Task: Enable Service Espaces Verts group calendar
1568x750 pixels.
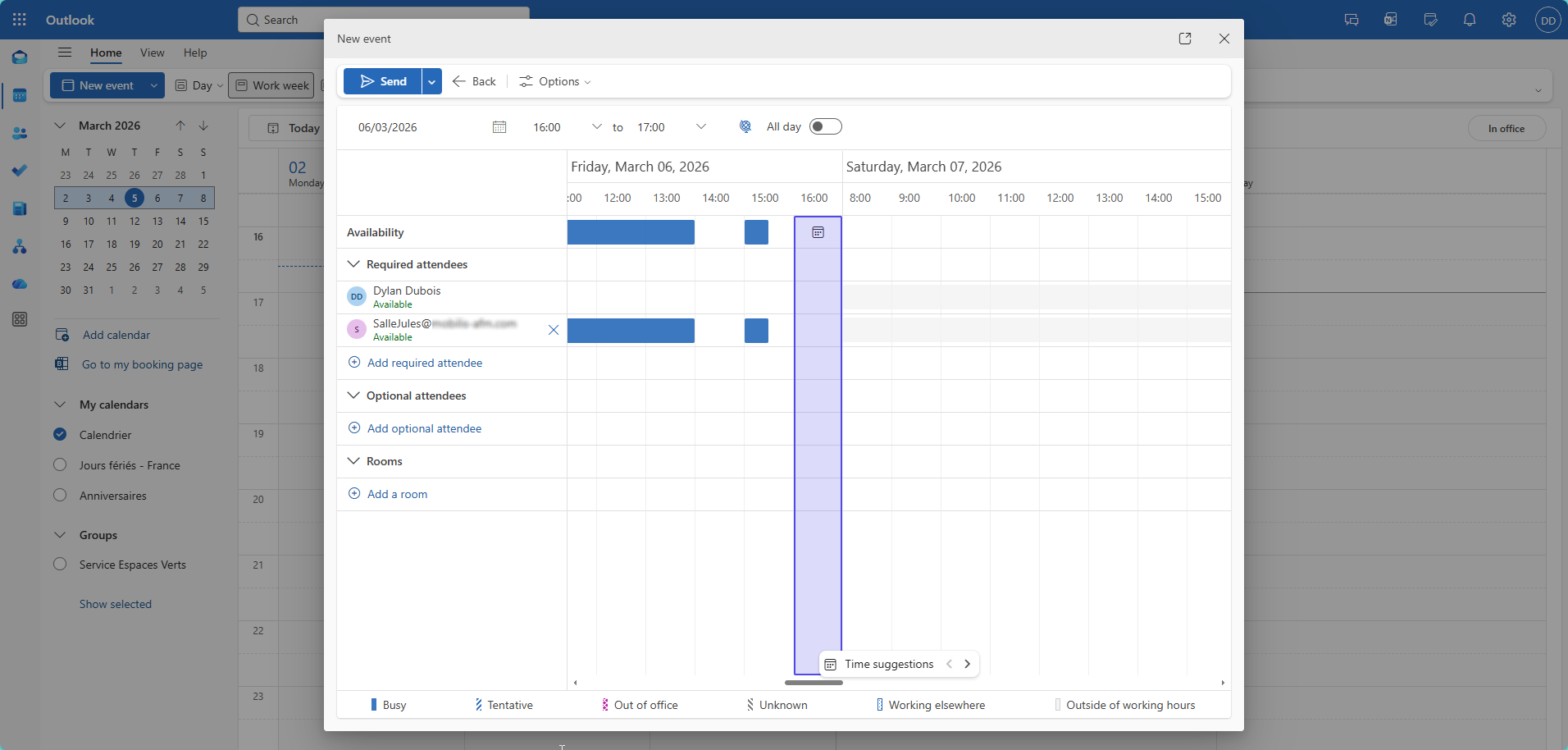Action: 60,565
